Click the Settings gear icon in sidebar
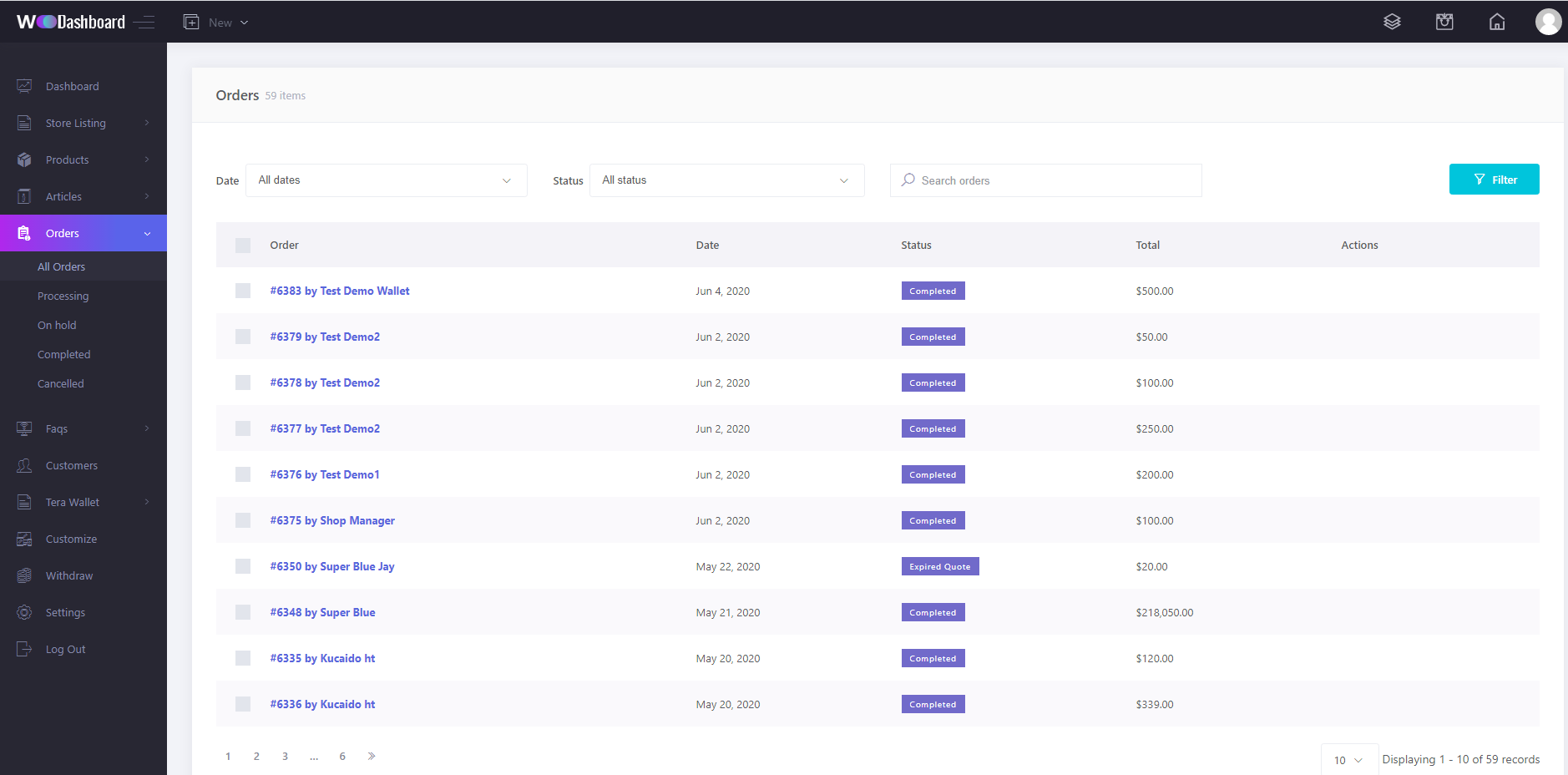Image resolution: width=1568 pixels, height=775 pixels. point(24,612)
